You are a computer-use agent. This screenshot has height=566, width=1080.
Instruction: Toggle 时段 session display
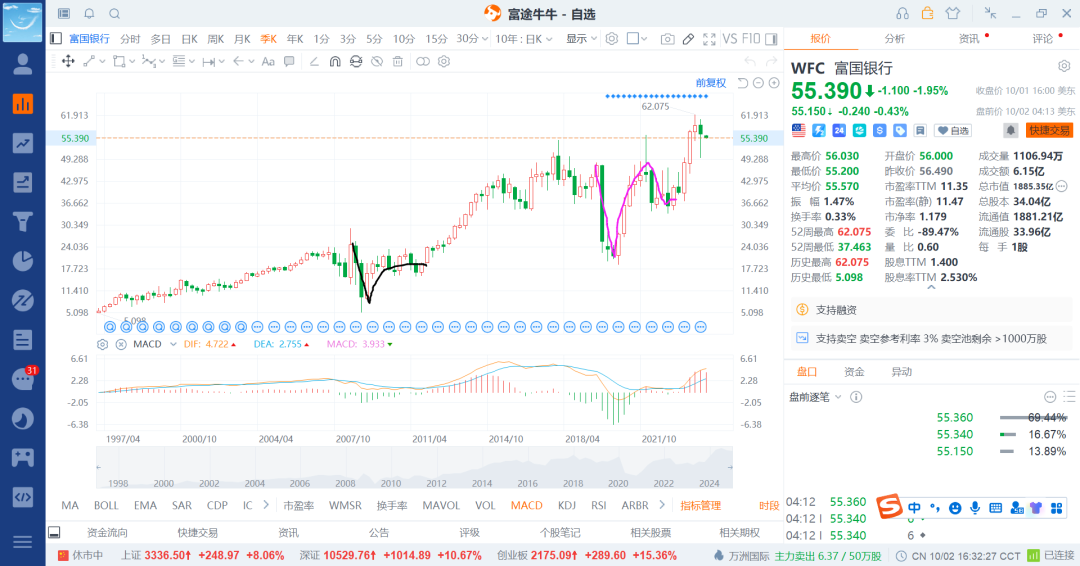[769, 505]
